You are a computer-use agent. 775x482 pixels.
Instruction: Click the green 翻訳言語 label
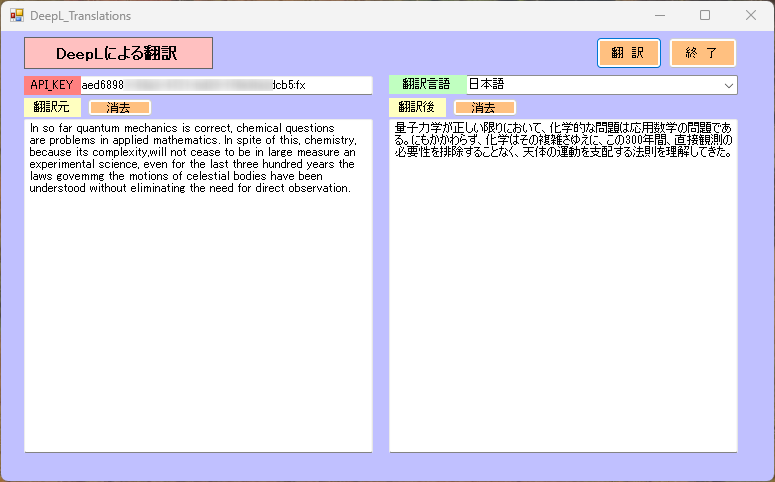click(x=427, y=86)
